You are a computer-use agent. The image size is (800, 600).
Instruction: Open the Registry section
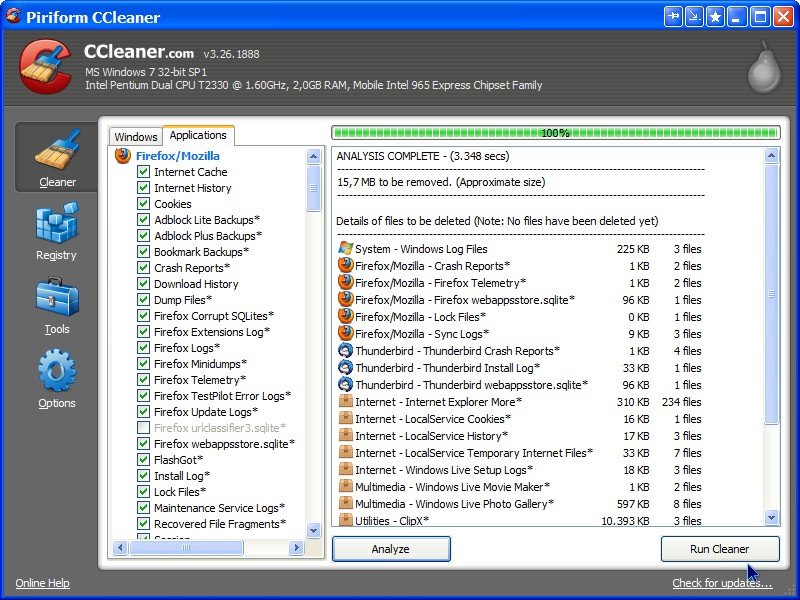coord(57,231)
